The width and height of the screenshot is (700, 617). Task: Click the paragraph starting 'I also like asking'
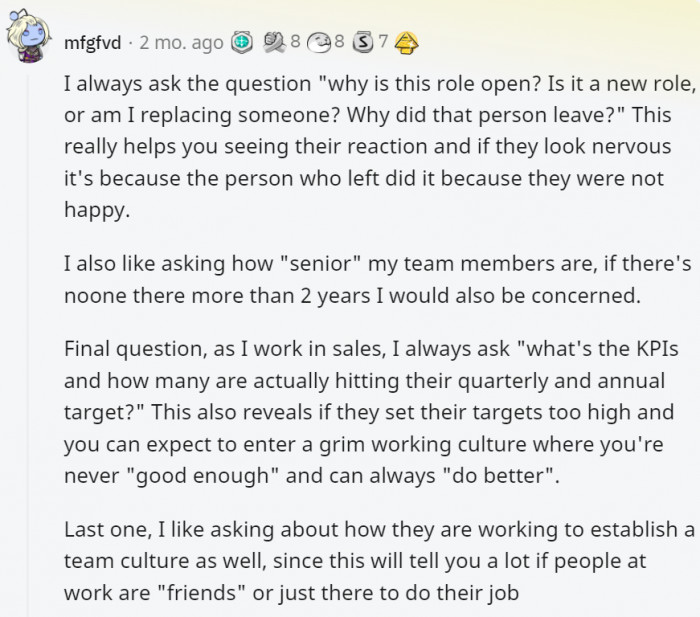(378, 279)
